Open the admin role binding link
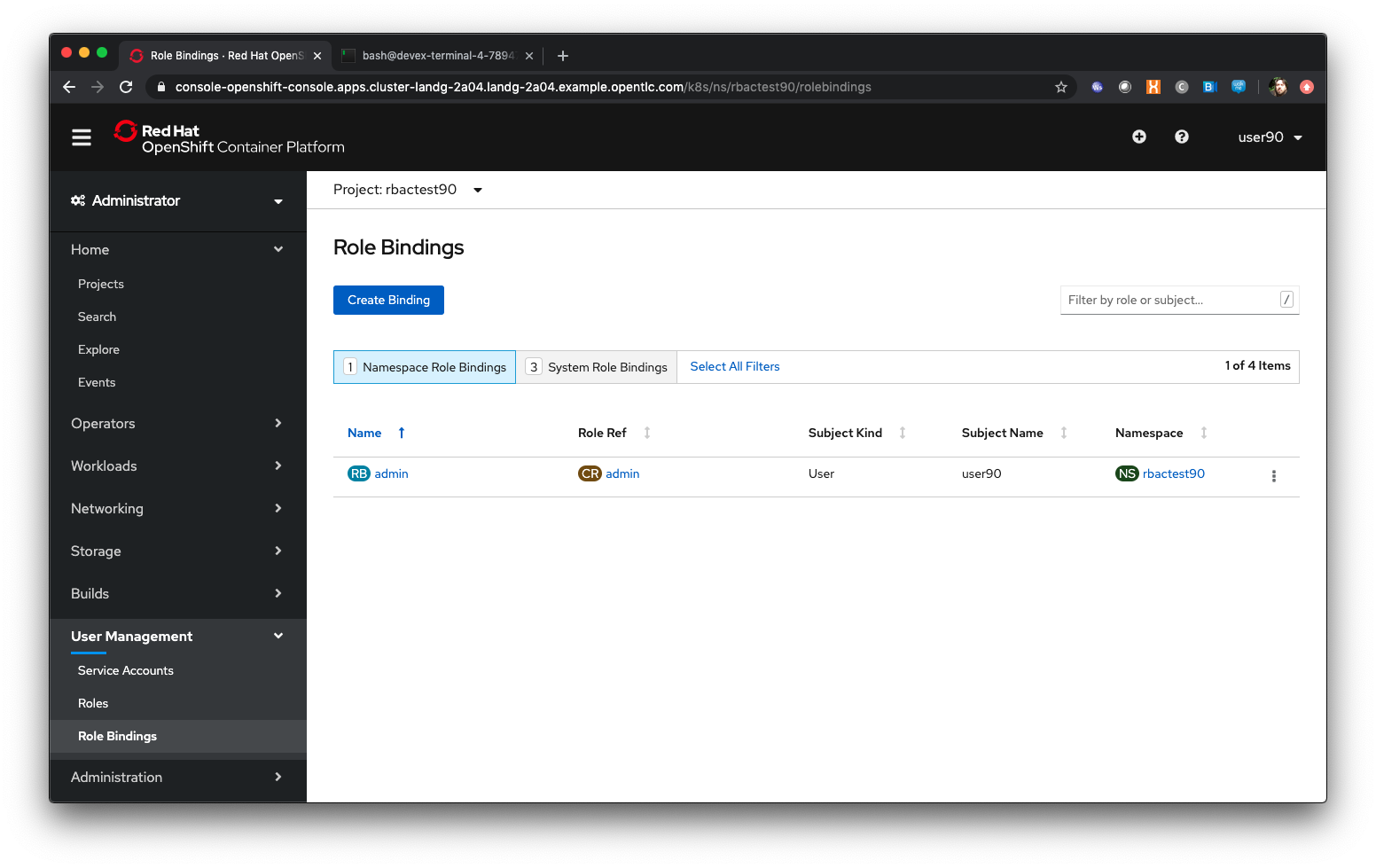This screenshot has width=1376, height=868. [391, 473]
